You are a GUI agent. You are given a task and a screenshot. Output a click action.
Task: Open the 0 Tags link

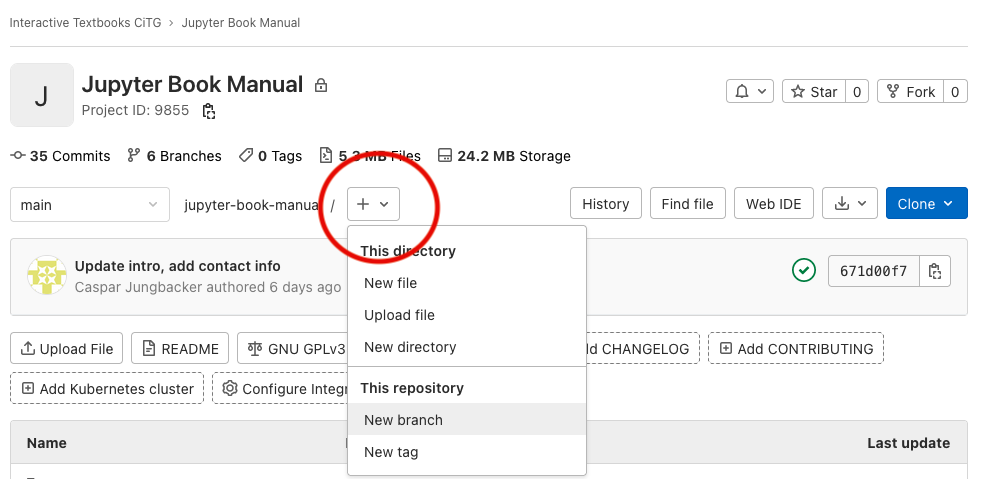270,156
